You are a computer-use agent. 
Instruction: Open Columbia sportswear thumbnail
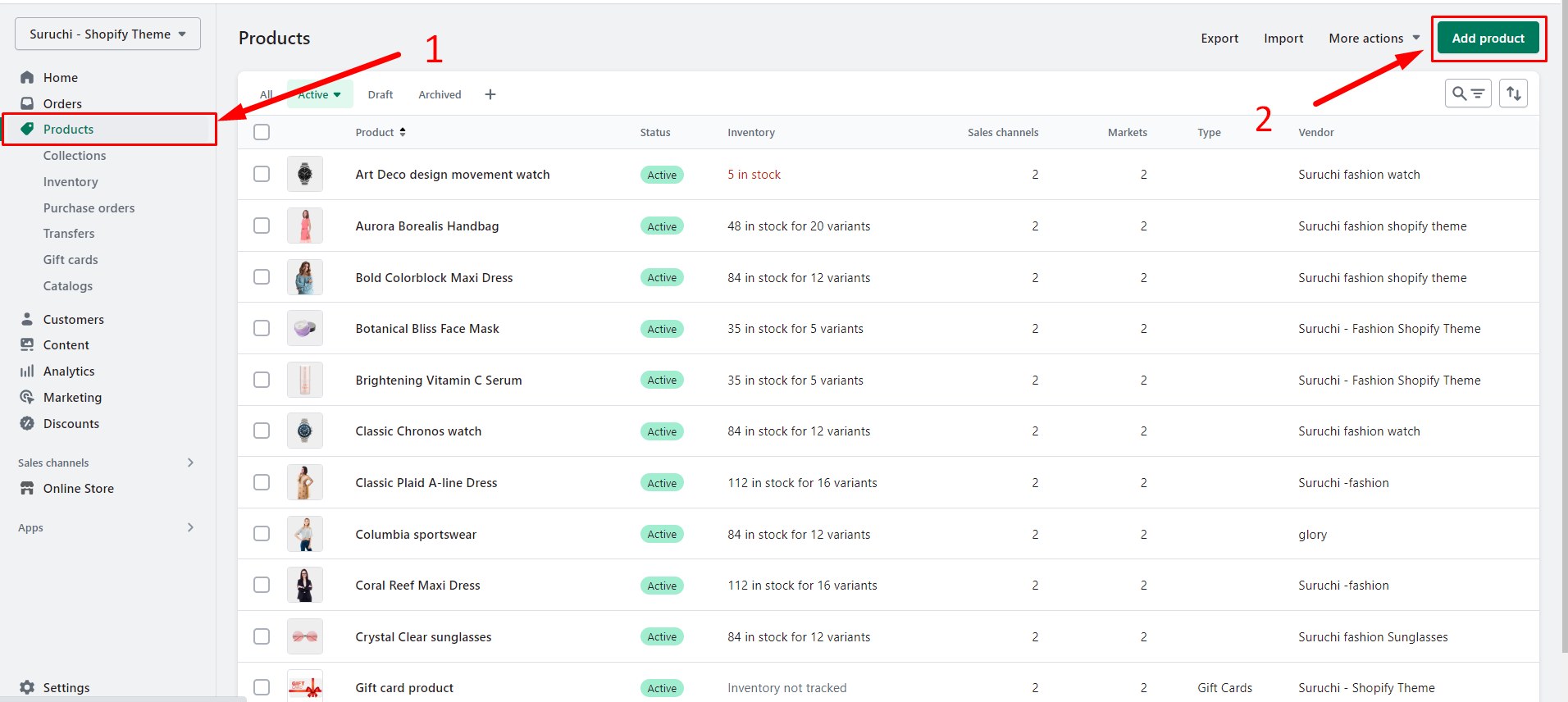(305, 534)
